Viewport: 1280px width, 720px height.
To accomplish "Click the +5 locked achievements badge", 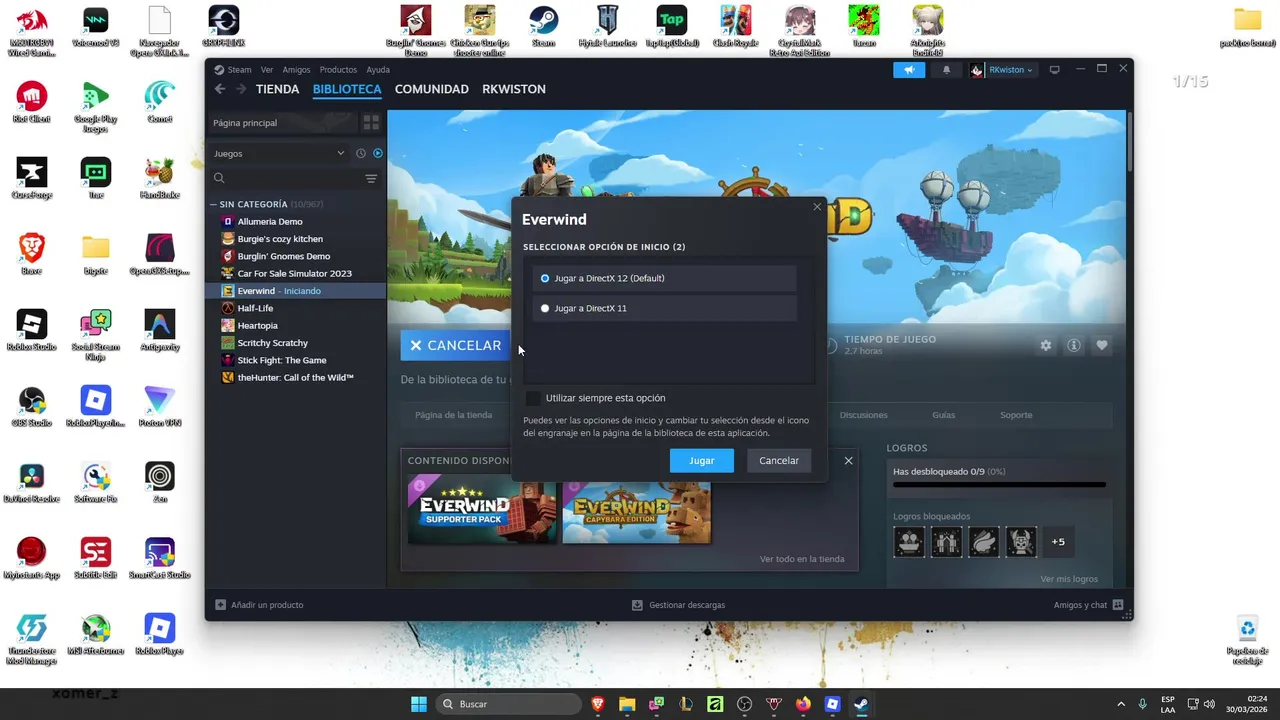I will pyautogui.click(x=1058, y=542).
